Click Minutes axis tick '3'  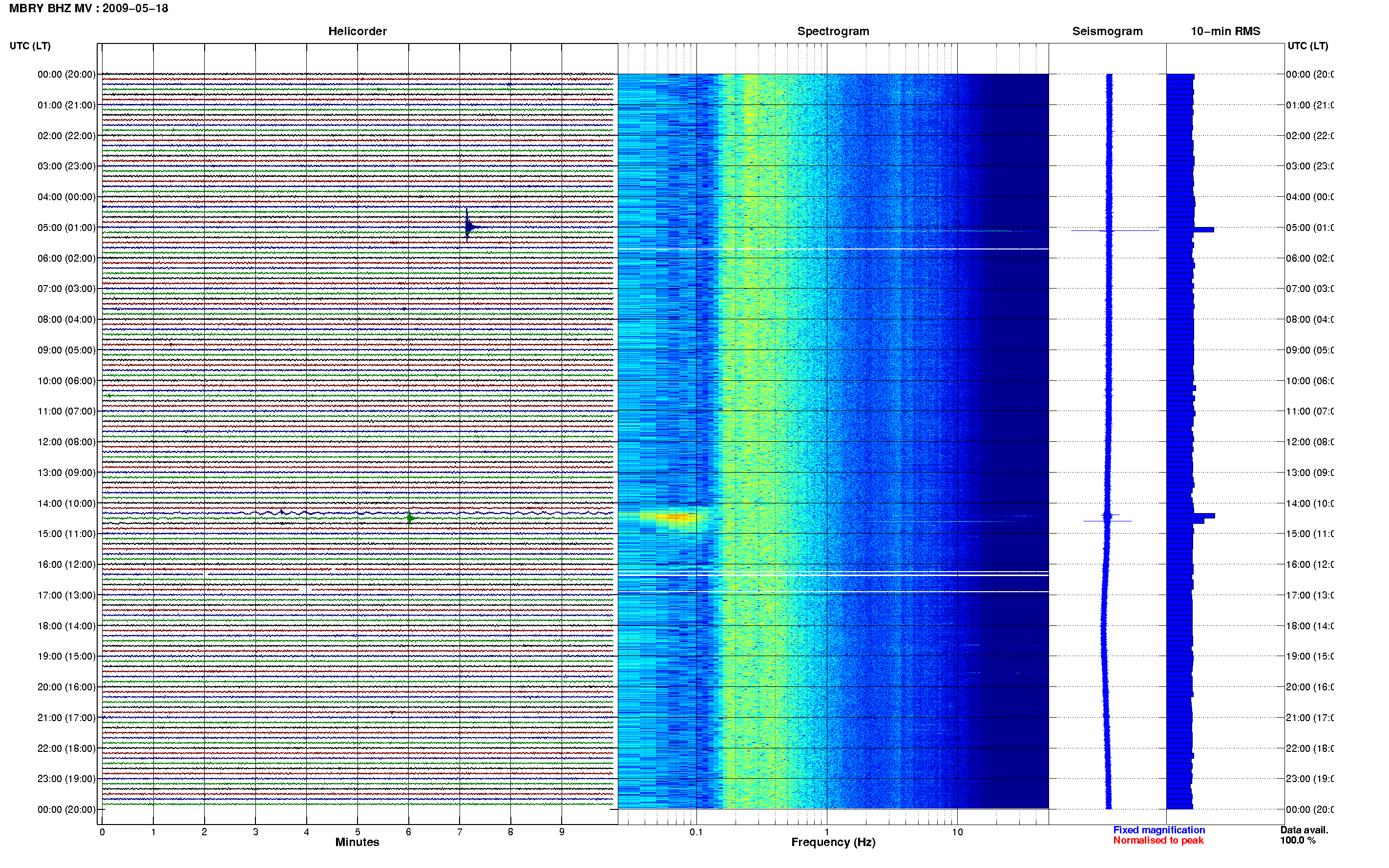(x=255, y=832)
